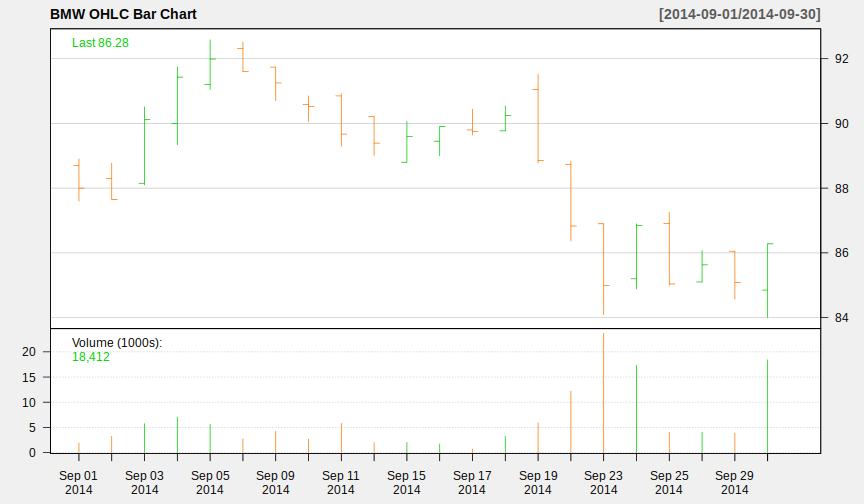Click the Sep 05 2014 date label
The height and width of the screenshot is (504, 864).
click(210, 483)
